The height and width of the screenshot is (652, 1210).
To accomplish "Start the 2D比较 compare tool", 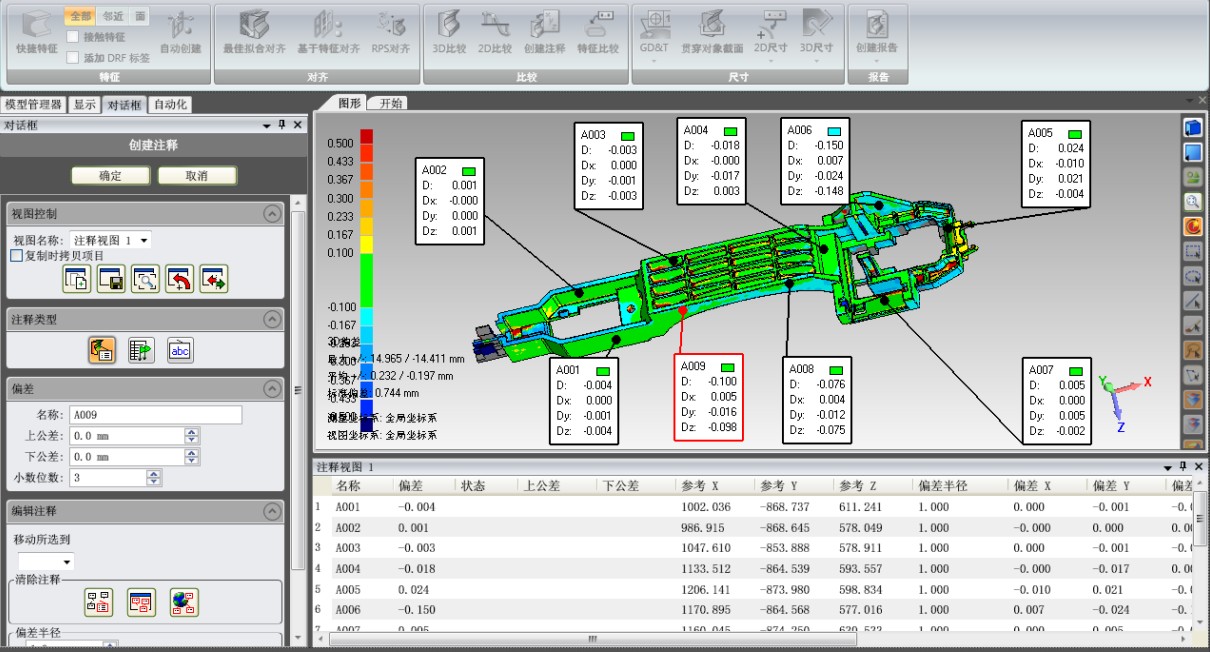I will tap(495, 31).
